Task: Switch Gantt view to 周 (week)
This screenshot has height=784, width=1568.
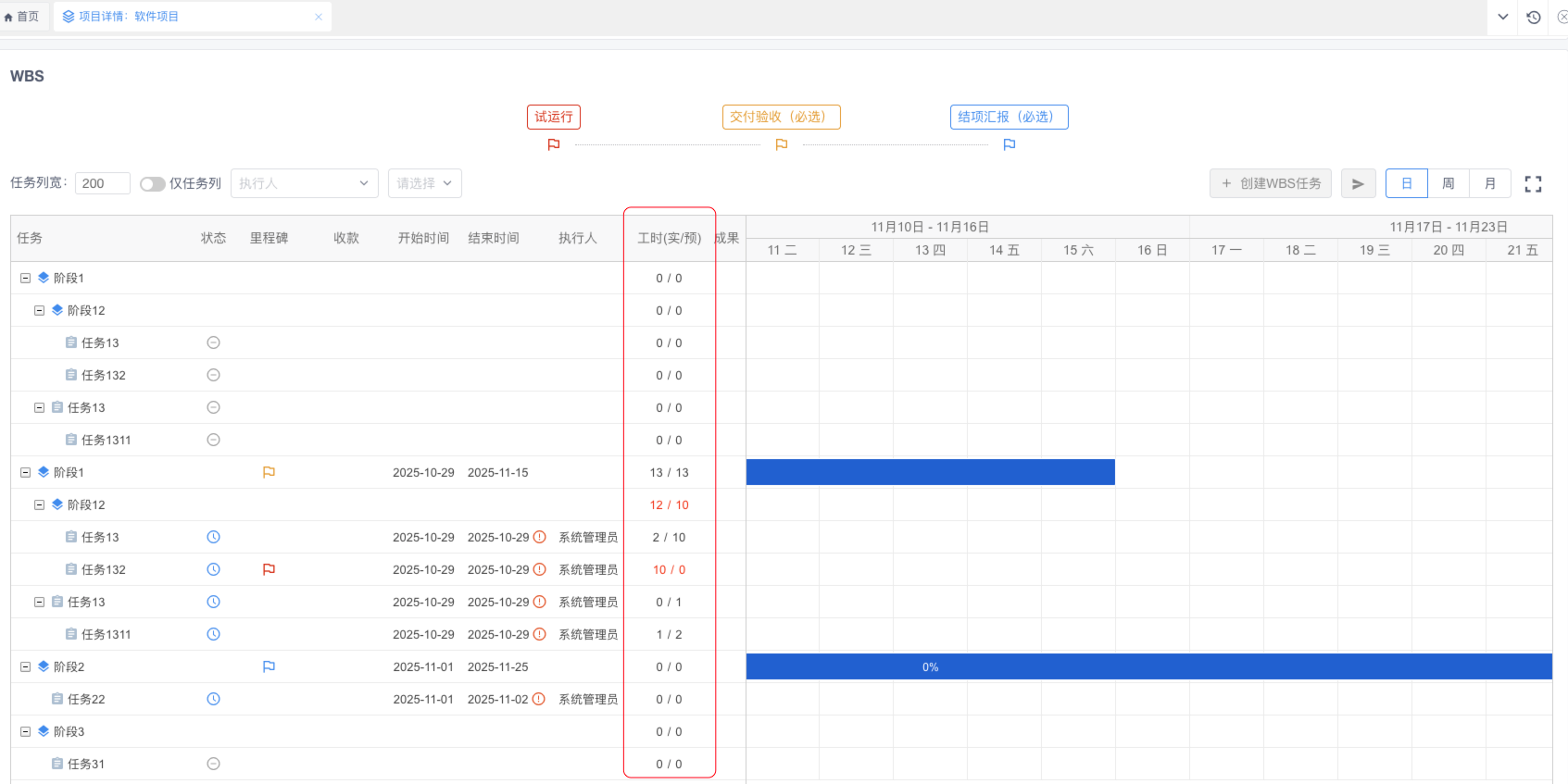Action: point(1448,184)
